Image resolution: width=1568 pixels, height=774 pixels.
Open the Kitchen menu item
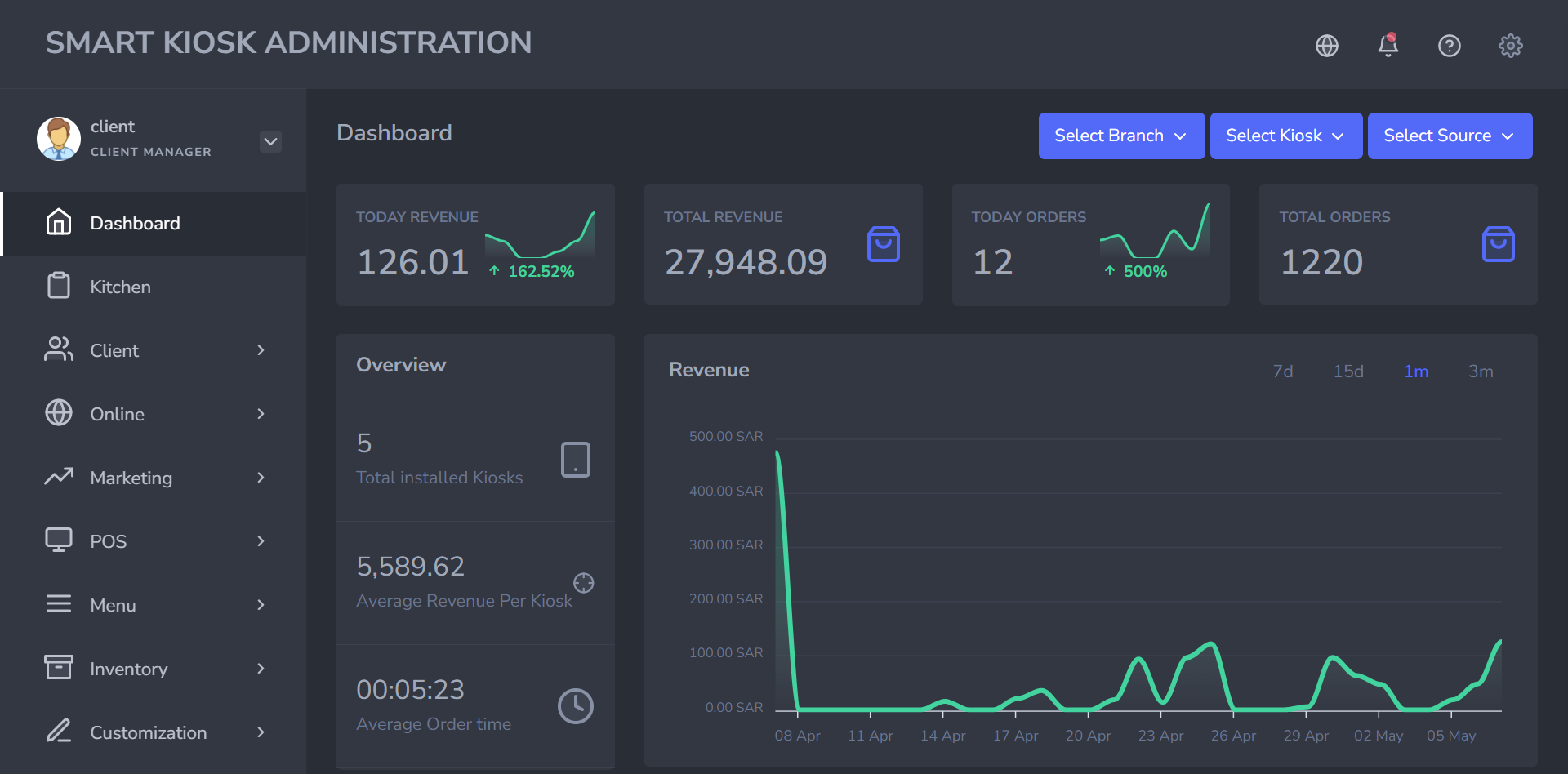coord(154,287)
